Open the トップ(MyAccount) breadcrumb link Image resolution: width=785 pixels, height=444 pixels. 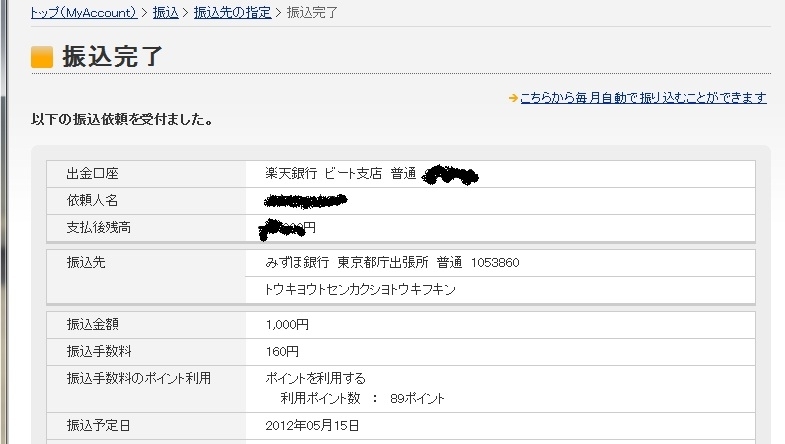84,13
